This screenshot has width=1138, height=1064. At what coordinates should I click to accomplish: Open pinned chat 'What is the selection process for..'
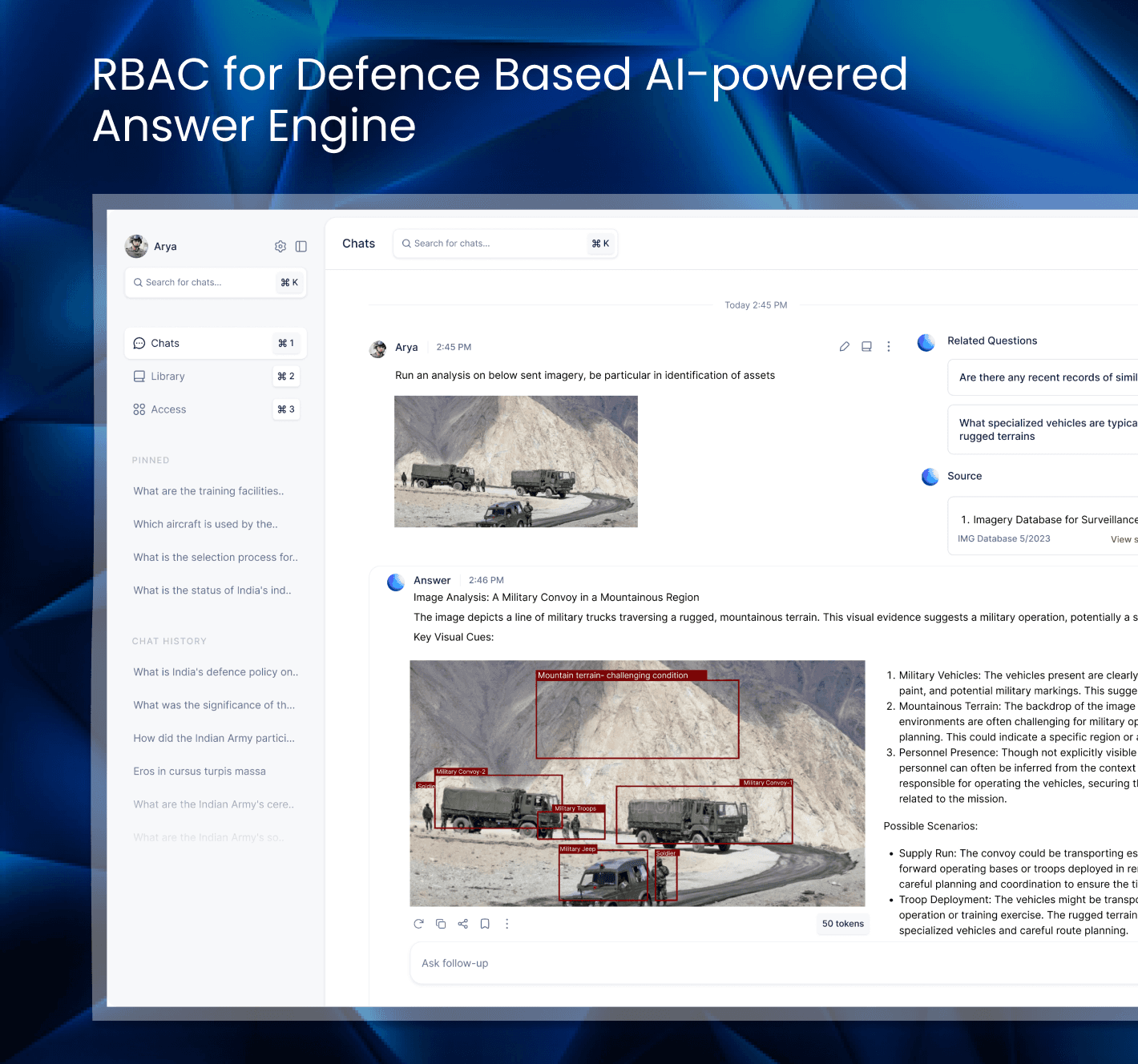(x=216, y=558)
